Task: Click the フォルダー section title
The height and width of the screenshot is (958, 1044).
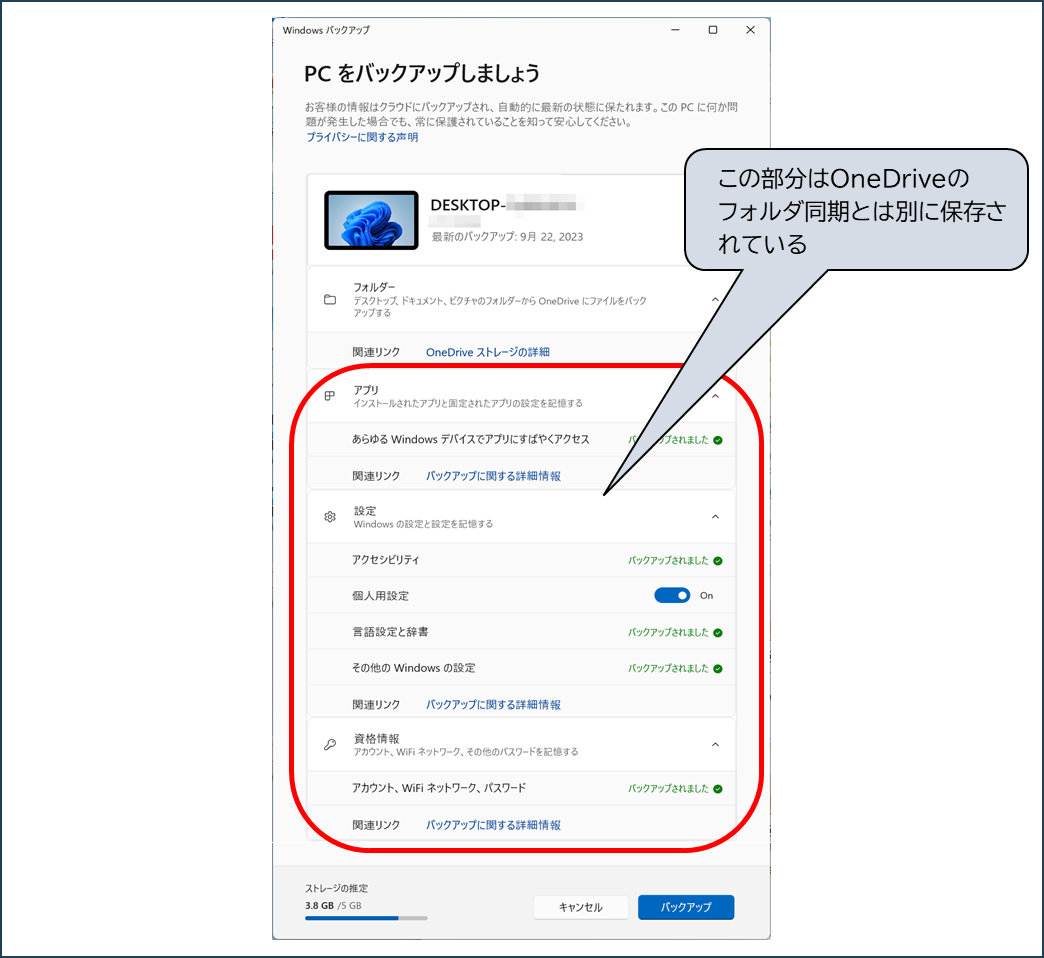Action: click(374, 287)
